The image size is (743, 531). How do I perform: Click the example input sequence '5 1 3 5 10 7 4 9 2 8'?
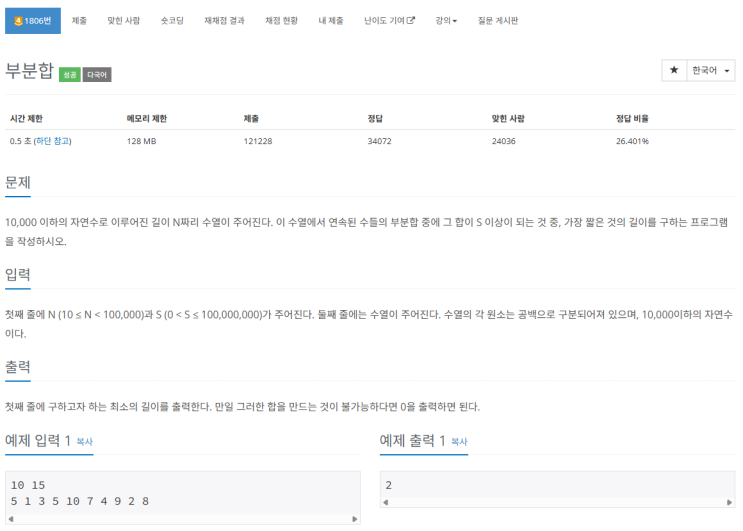pos(80,501)
